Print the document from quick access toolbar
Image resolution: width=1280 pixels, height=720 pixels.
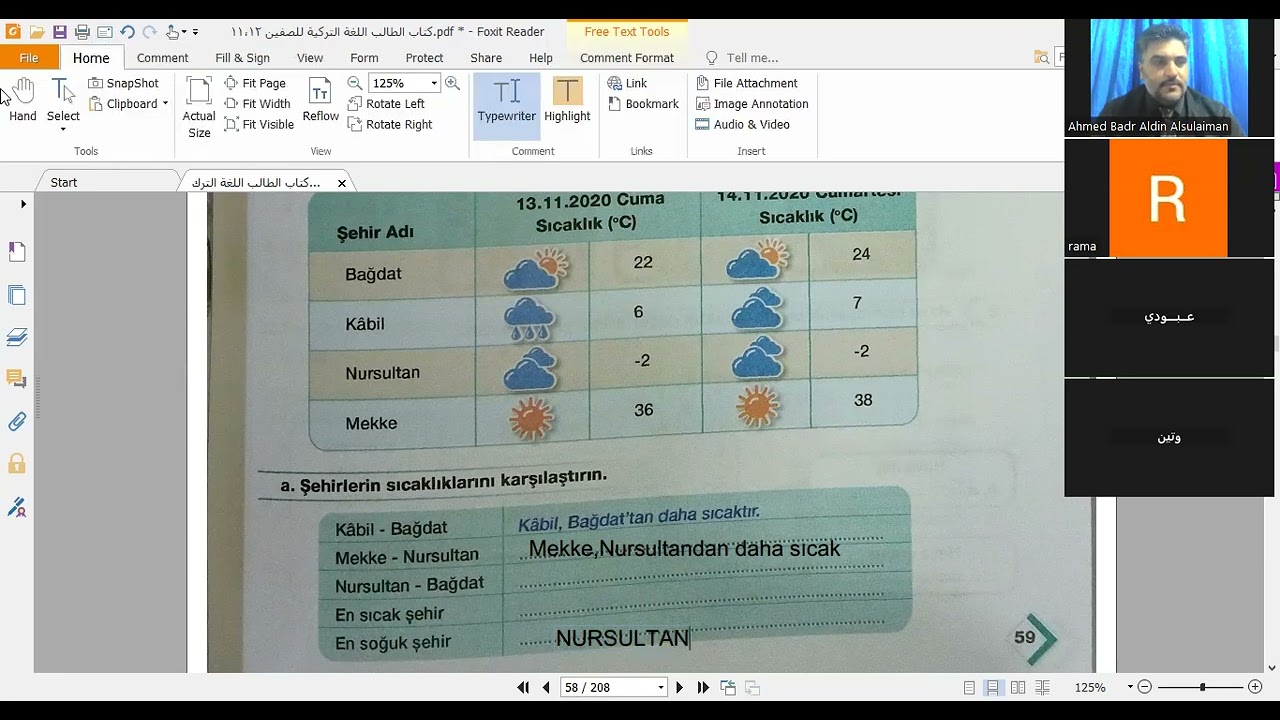coord(82,32)
